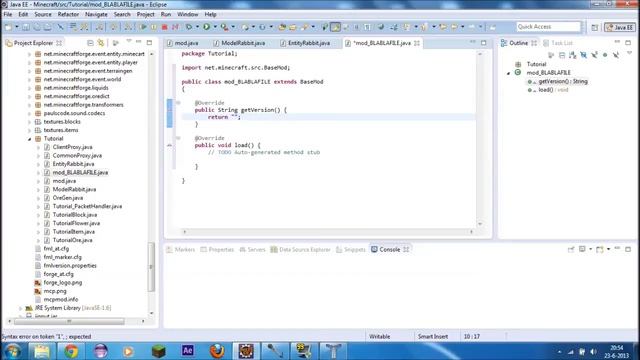Click the Minecraft block taskbar icon
The height and width of the screenshot is (360, 640).
[x=158, y=351]
